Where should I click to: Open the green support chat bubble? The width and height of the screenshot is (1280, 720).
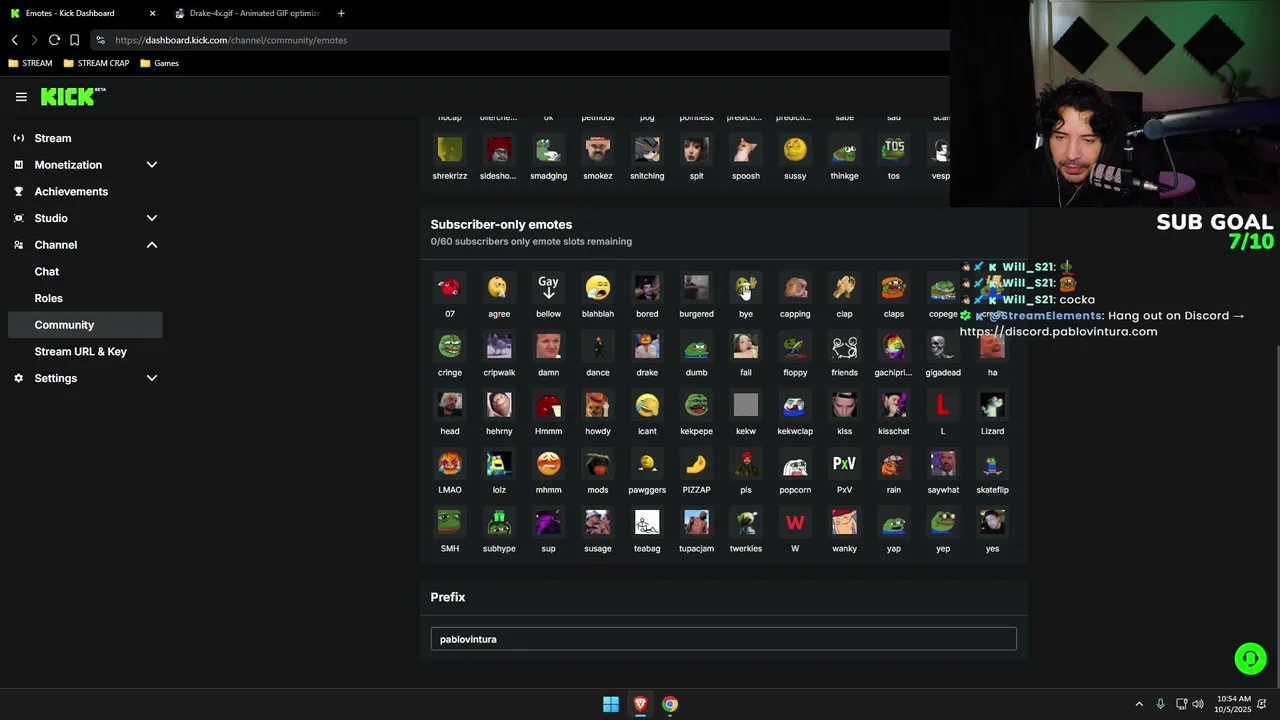pos(1250,658)
